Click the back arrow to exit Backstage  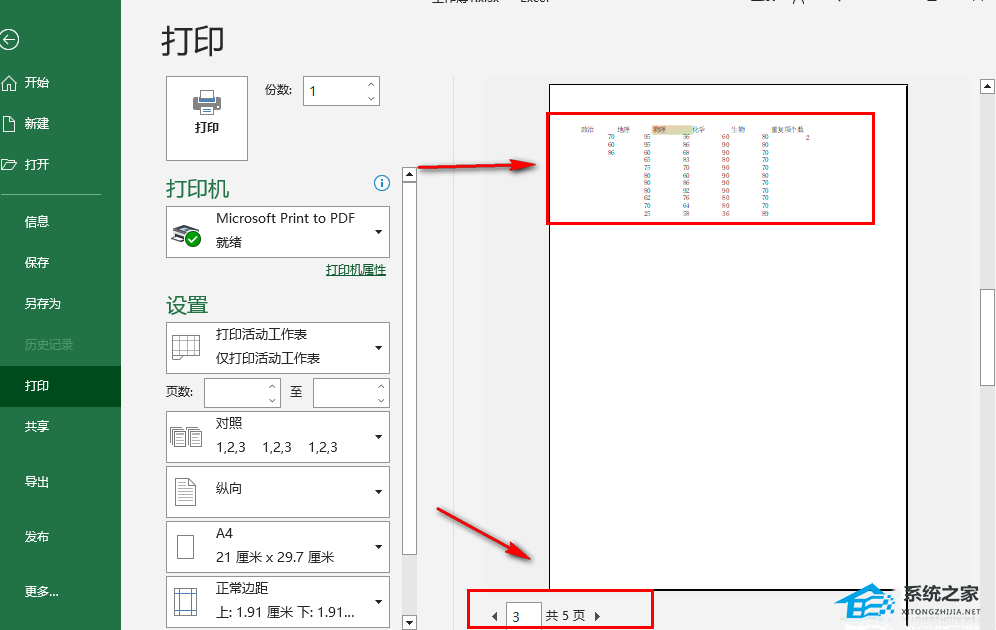[x=8, y=40]
